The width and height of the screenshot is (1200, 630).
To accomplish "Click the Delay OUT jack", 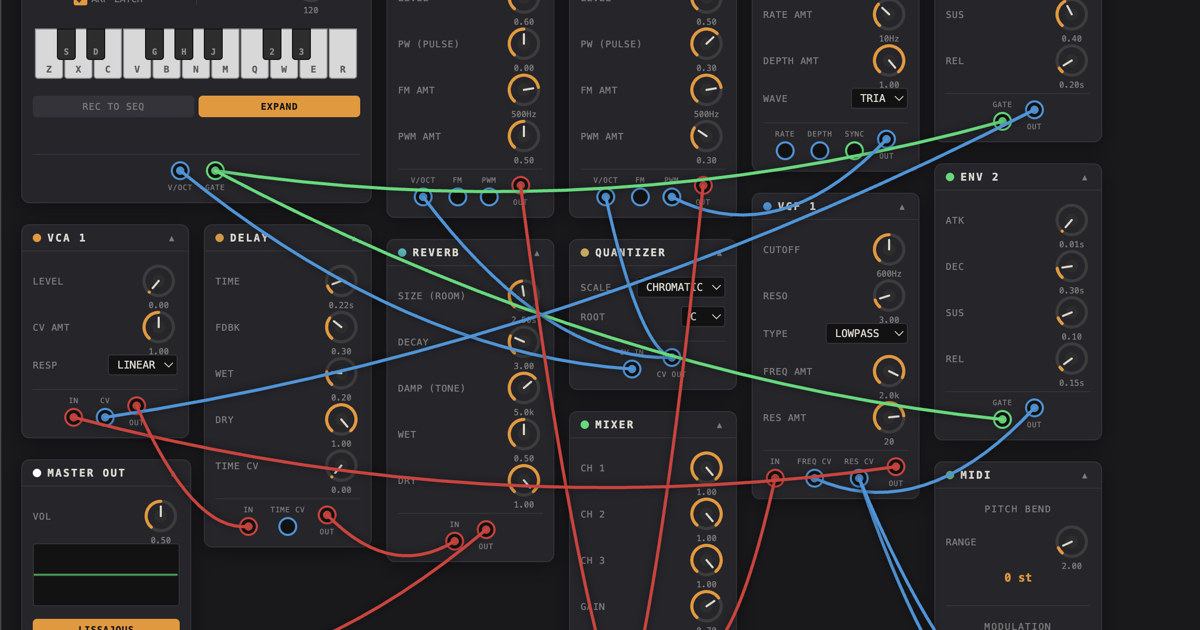I will (327, 515).
